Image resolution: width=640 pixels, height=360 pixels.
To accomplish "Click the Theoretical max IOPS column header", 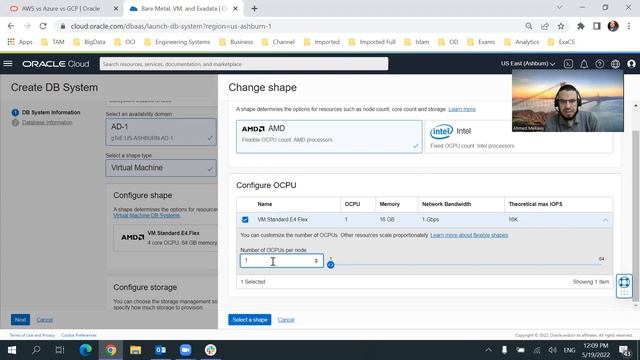I will coord(535,204).
